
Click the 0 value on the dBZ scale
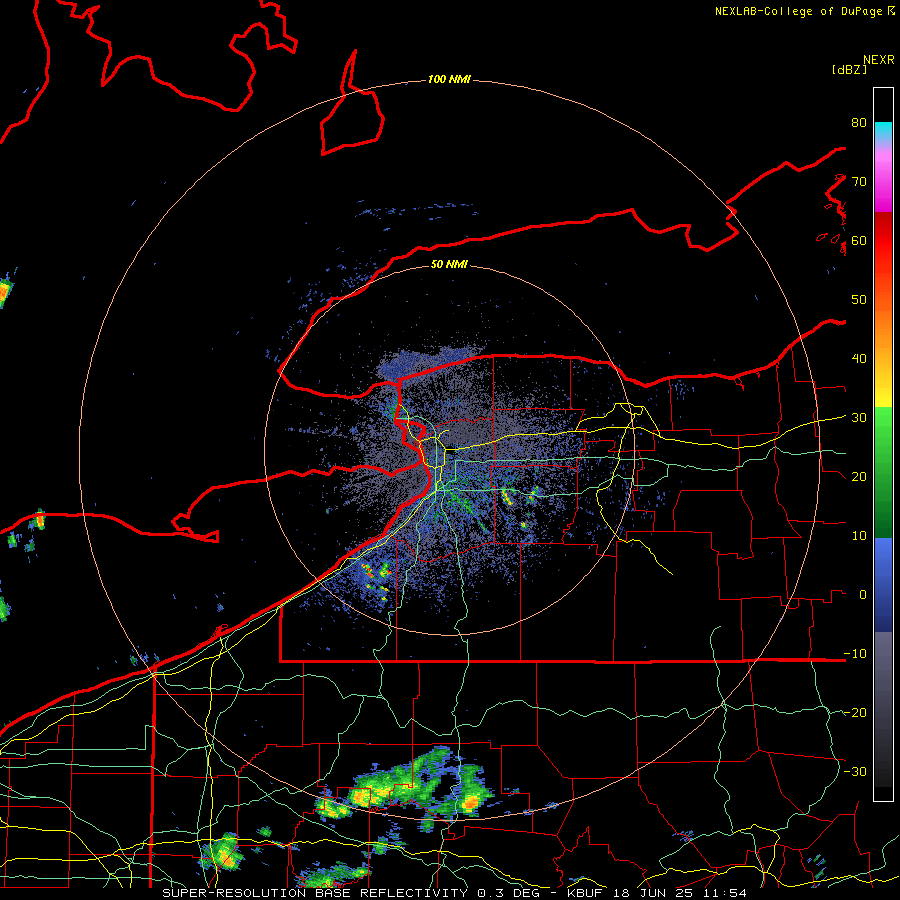(863, 595)
